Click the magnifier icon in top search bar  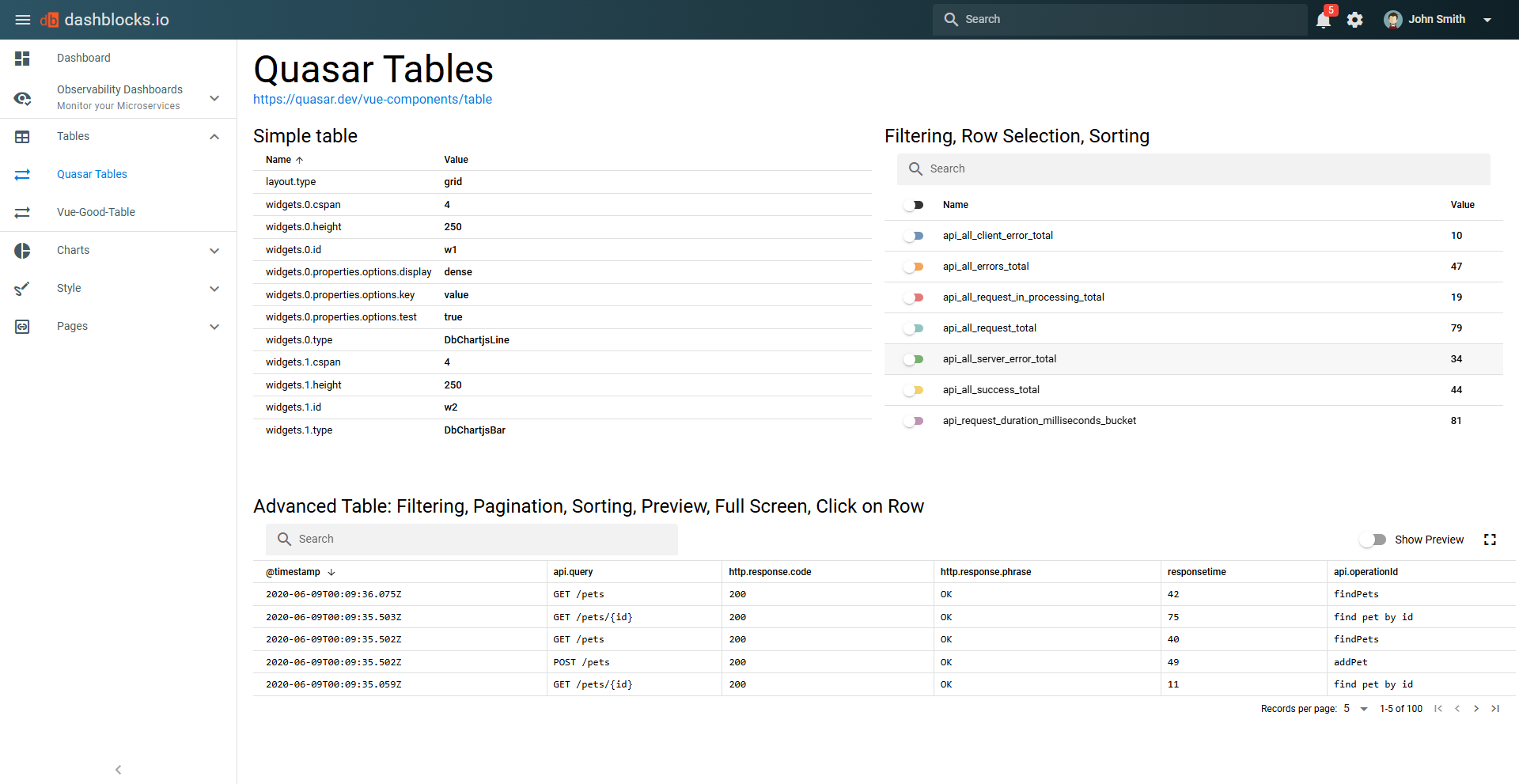(951, 20)
